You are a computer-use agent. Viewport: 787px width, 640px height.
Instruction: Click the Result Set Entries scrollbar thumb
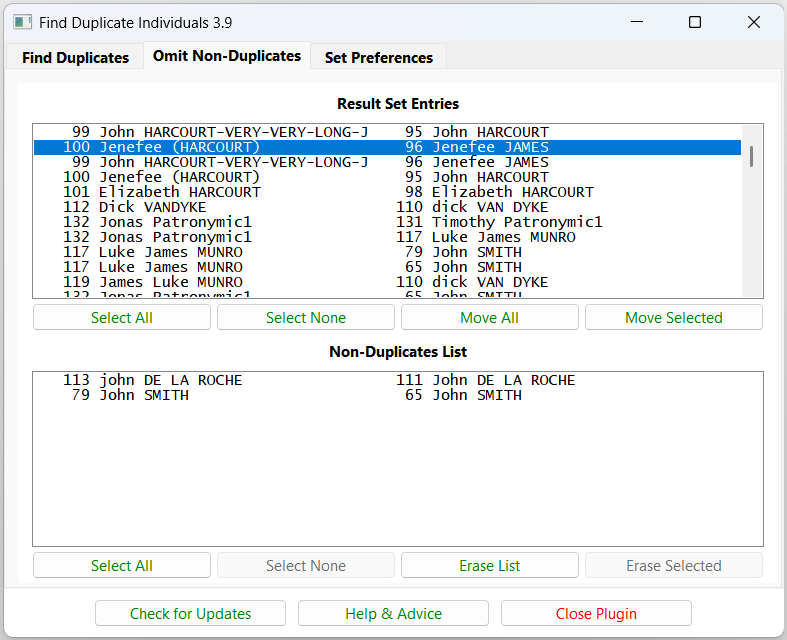(751, 156)
